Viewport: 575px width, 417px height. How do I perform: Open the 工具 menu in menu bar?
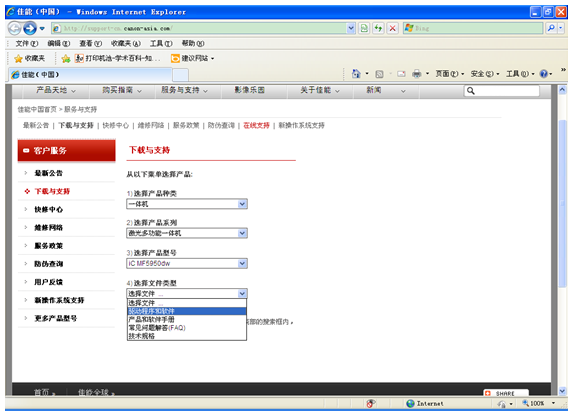161,44
